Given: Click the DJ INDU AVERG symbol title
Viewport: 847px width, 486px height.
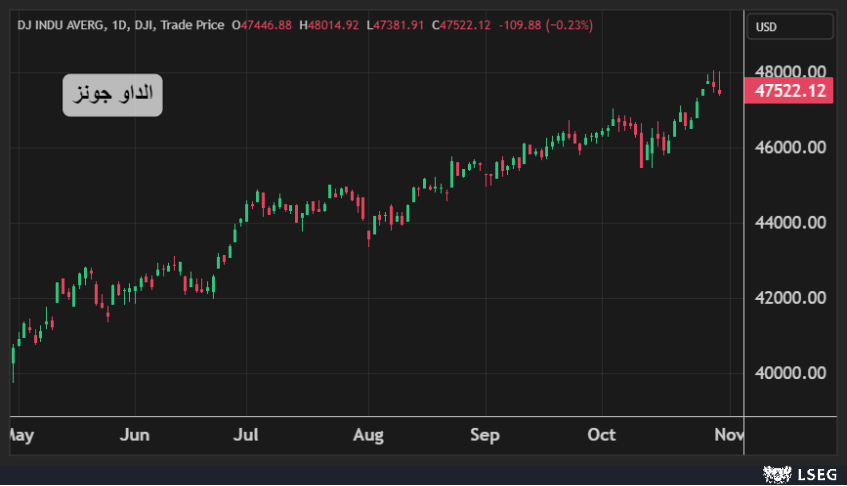Looking at the screenshot, I should tap(59, 24).
